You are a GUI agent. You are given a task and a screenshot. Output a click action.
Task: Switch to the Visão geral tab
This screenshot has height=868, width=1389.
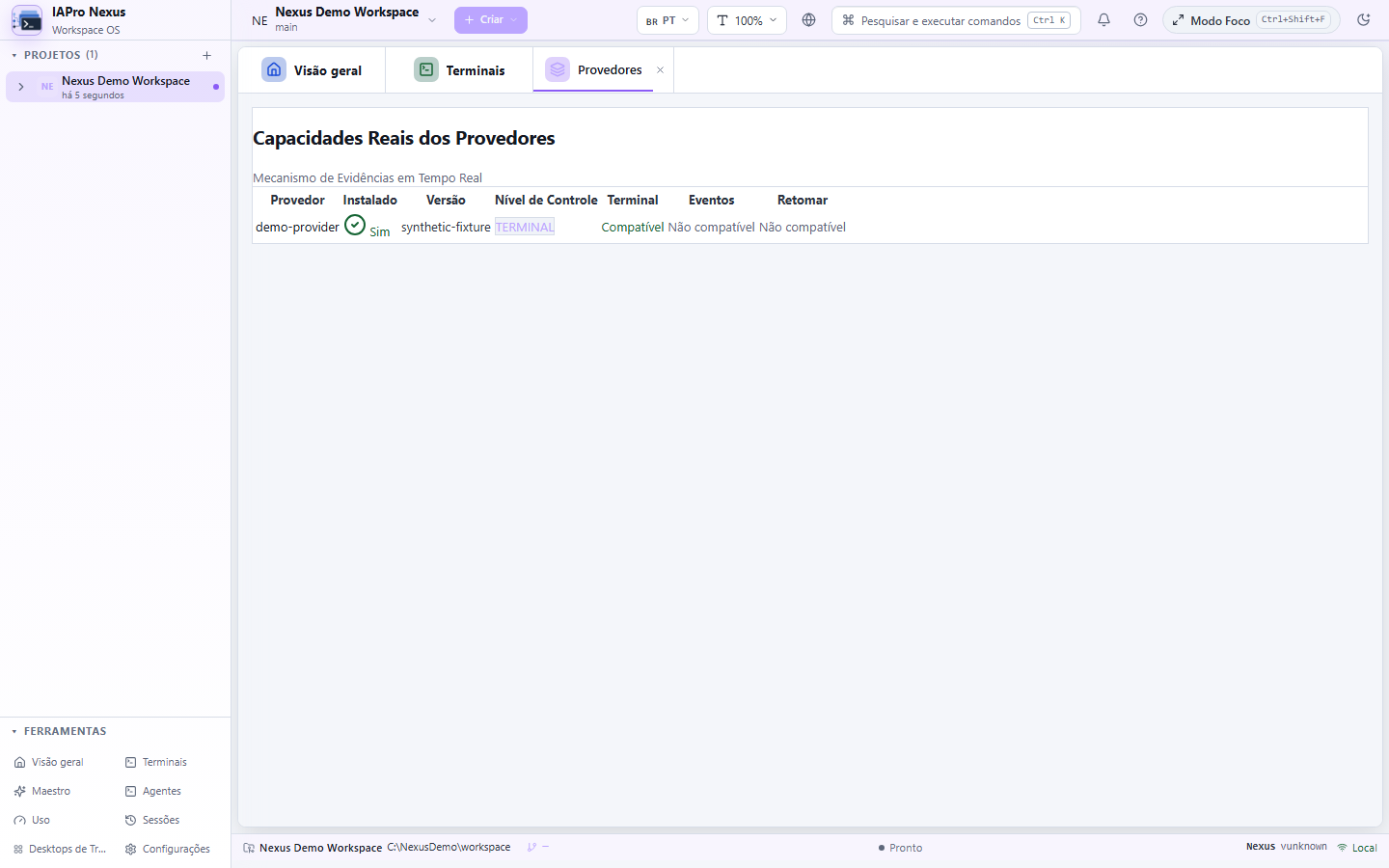click(x=313, y=70)
